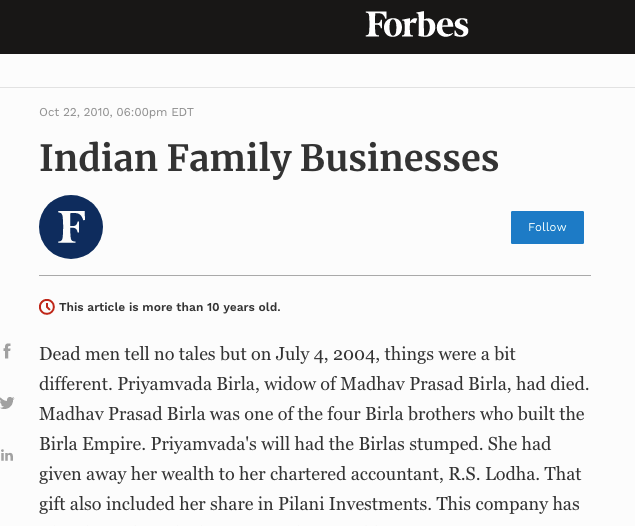Click 'chartered accountant' in the article body
The image size is (635, 526).
point(356,474)
